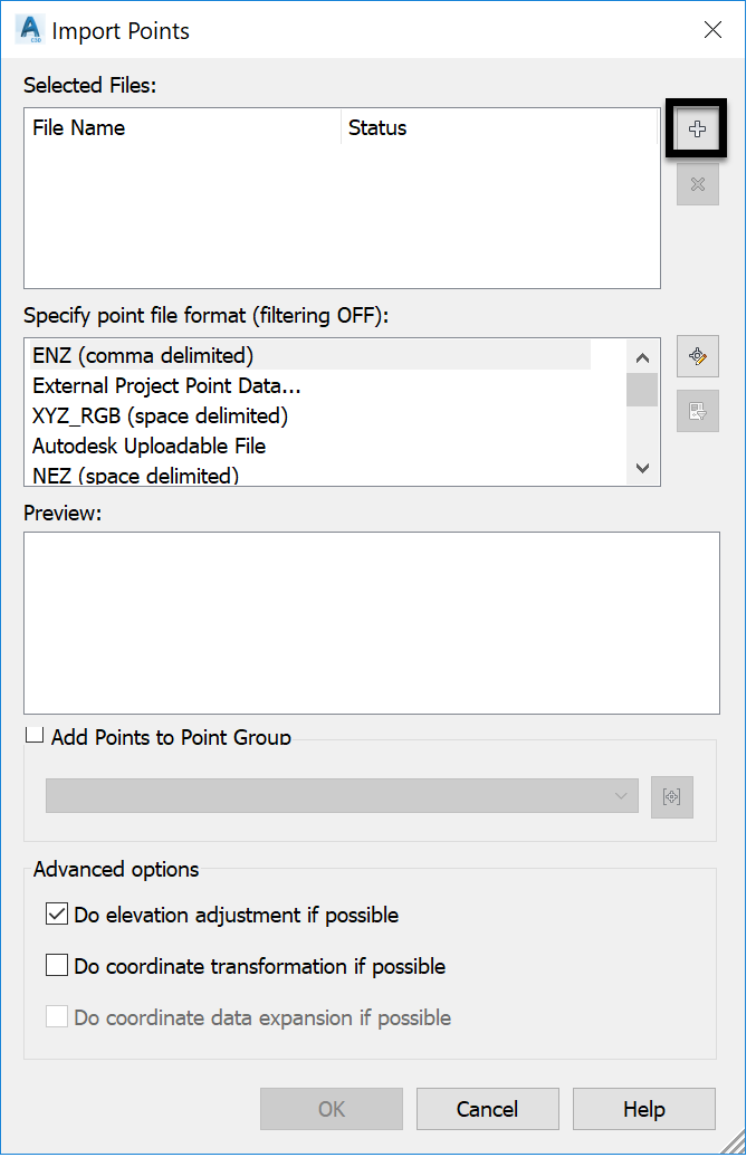Click the format list scrollbar thumb
This screenshot has height=1155, width=747.
coord(642,390)
